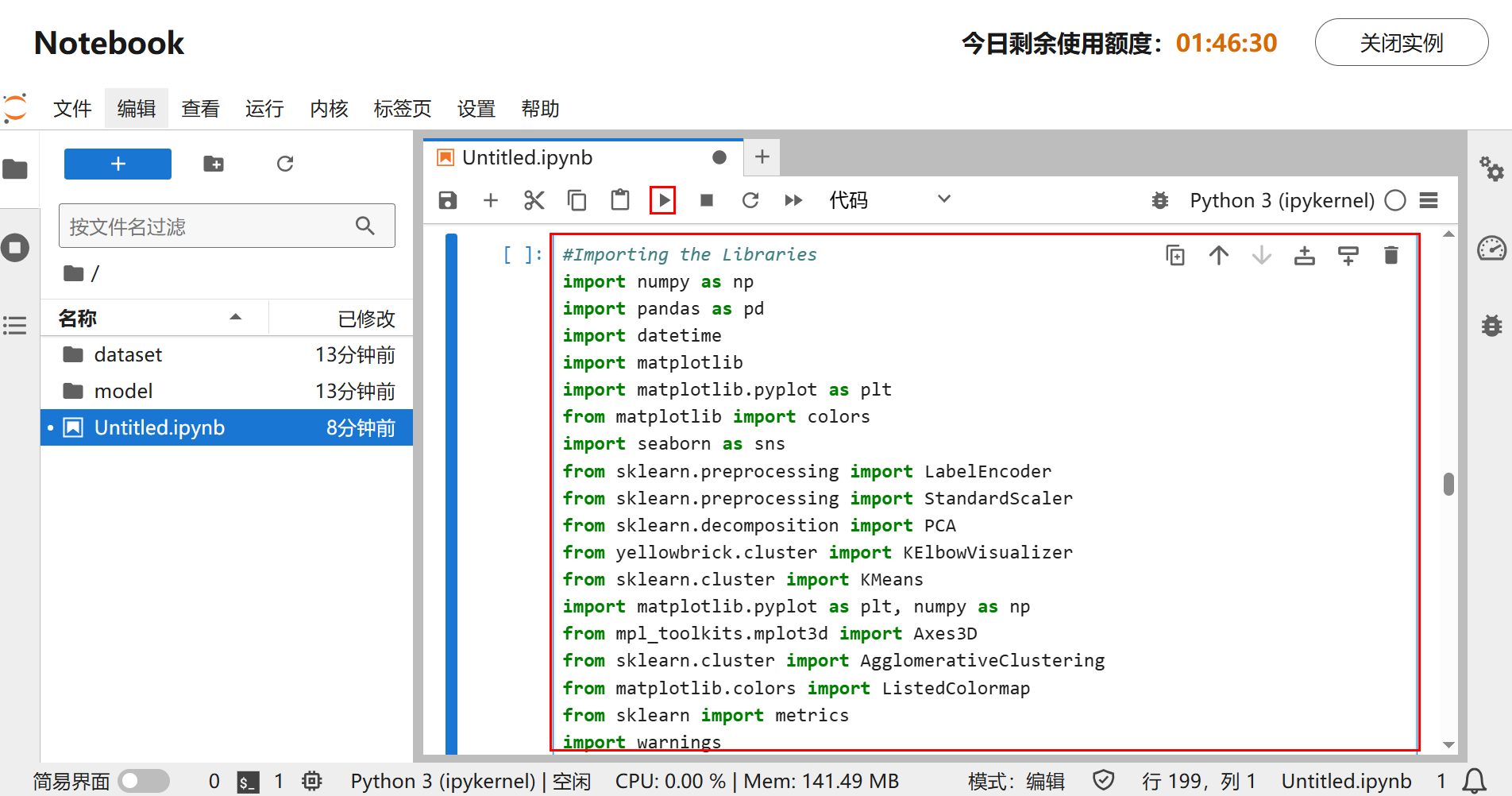Image resolution: width=1512 pixels, height=796 pixels.
Task: Click the vertical scrollbar thumb in notebook
Action: (x=1448, y=484)
